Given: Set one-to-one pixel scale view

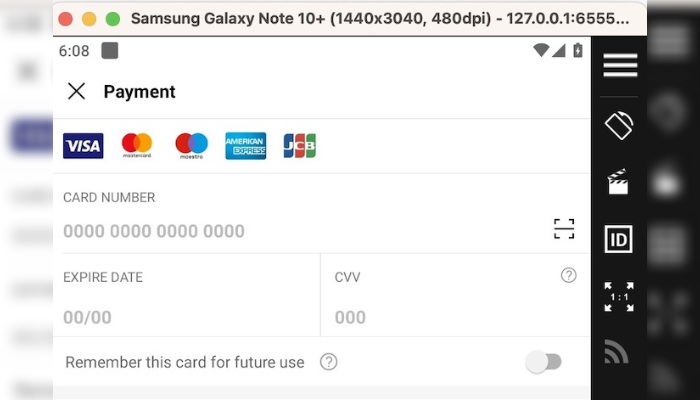Looking at the screenshot, I should coord(619,297).
